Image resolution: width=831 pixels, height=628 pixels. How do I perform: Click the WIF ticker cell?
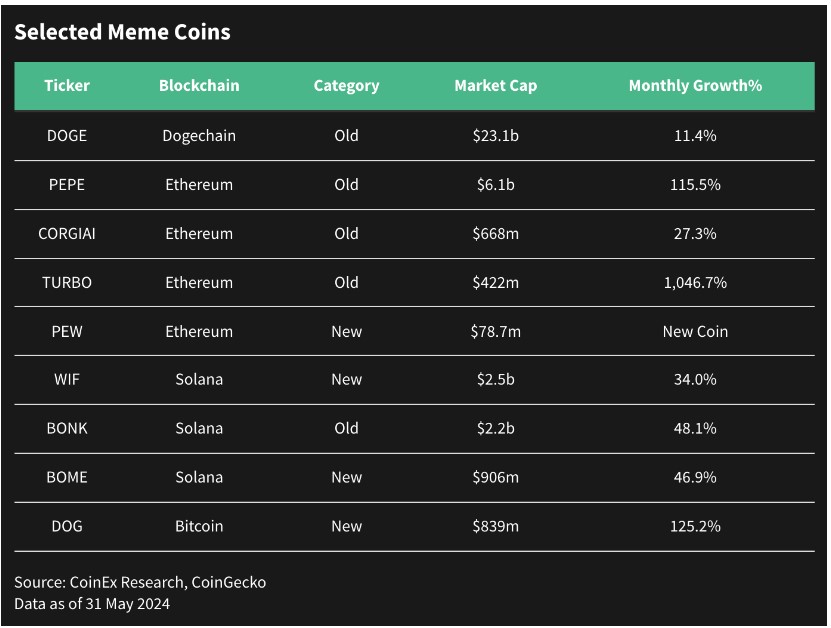[x=67, y=379]
